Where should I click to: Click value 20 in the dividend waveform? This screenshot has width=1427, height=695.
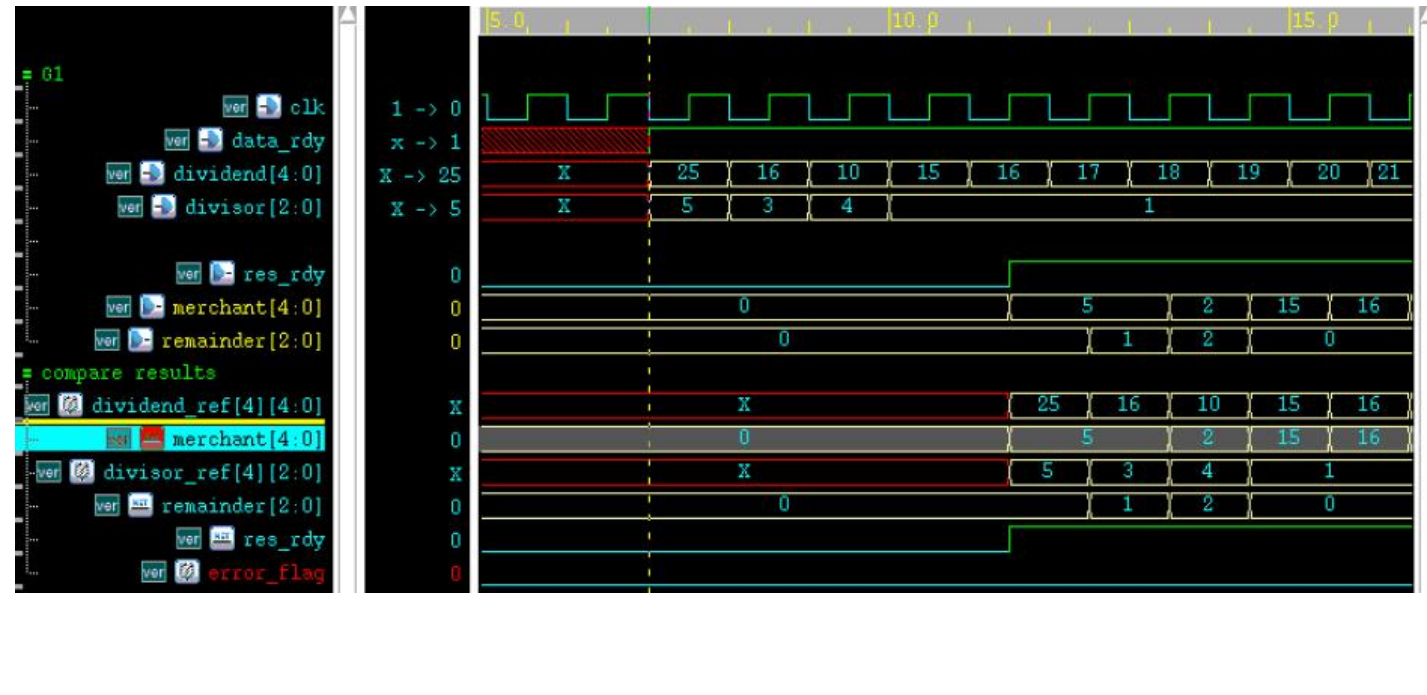point(1328,172)
